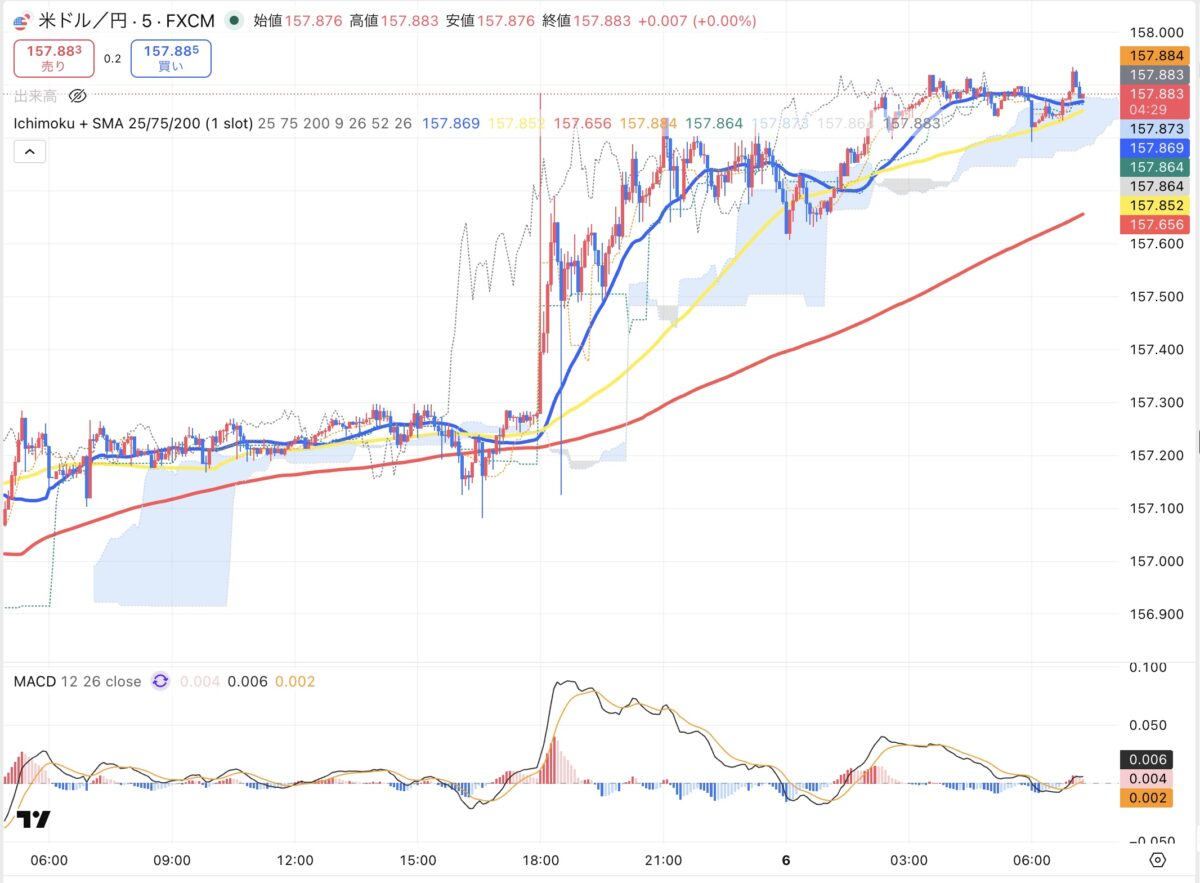The height and width of the screenshot is (883, 1200).
Task: Click the 09:00 time axis label
Action: (x=172, y=860)
